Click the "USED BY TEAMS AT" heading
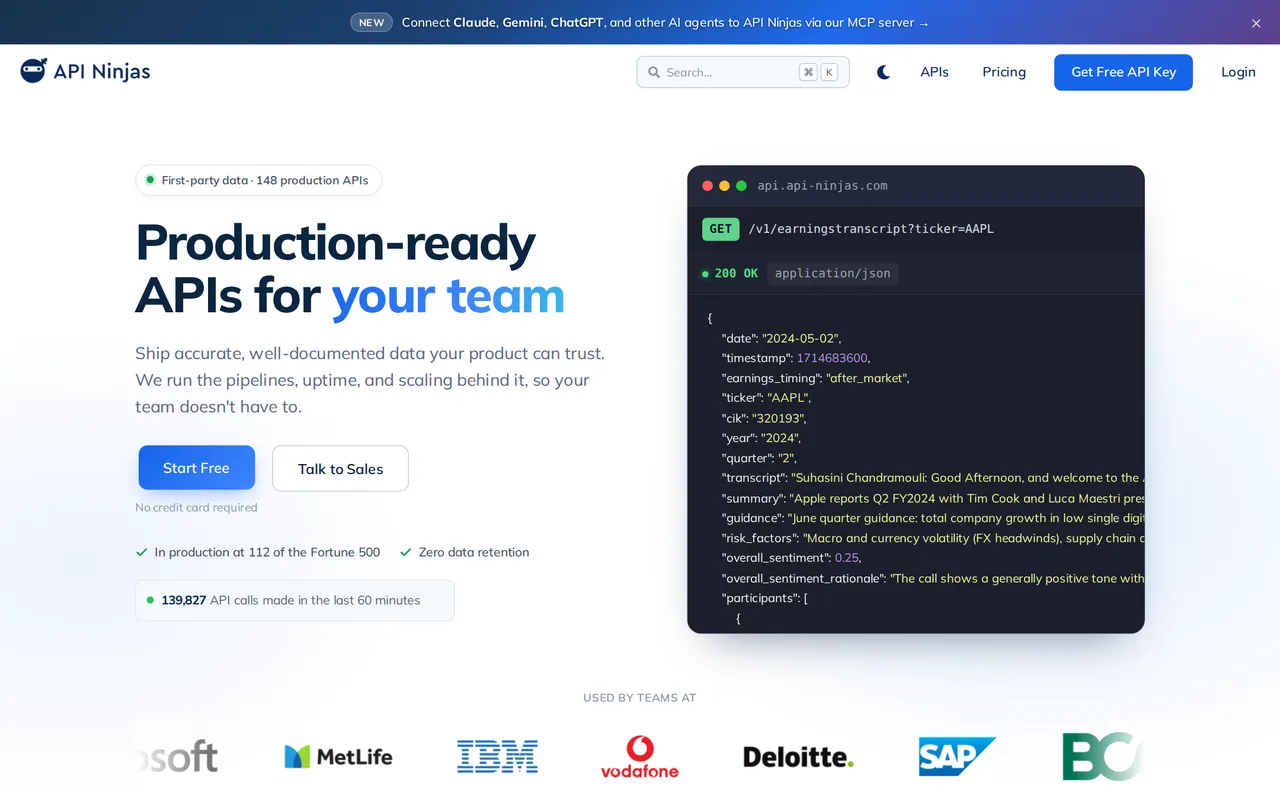Screen dimensions: 1280x800 click(639, 698)
